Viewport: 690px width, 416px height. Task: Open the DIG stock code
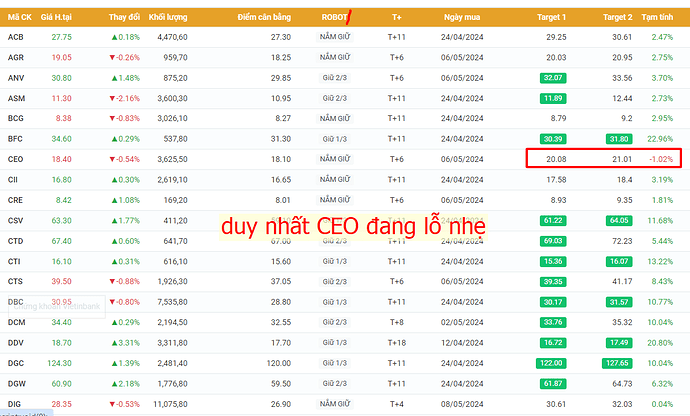tap(14, 404)
